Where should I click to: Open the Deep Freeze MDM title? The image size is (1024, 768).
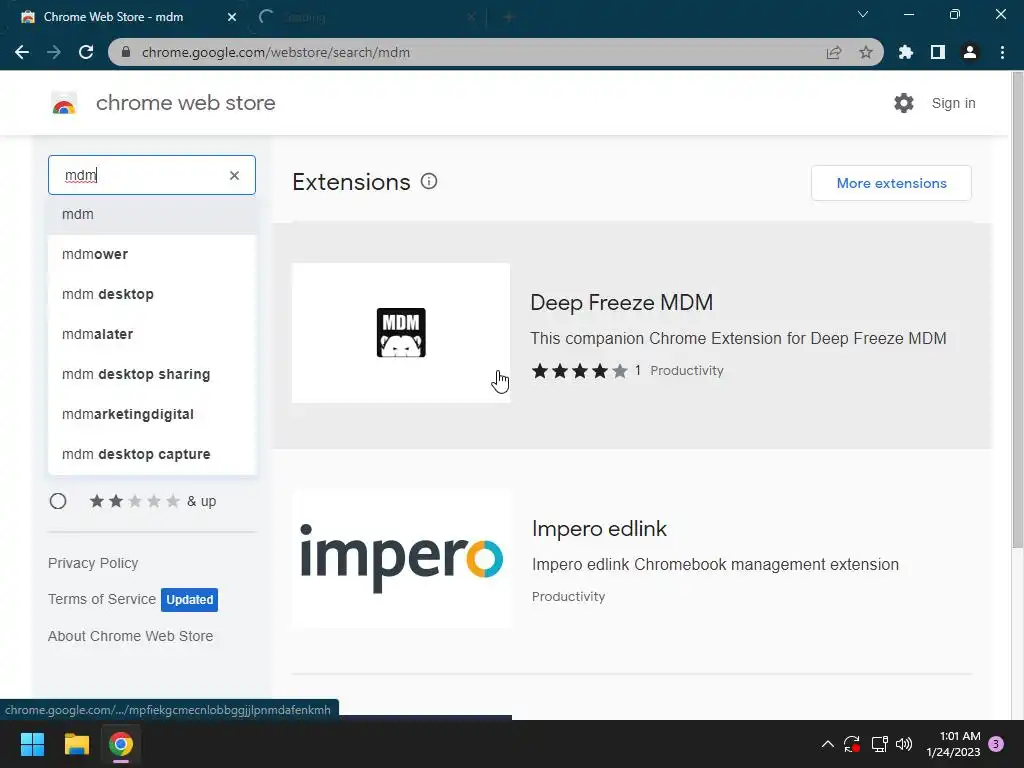622,302
